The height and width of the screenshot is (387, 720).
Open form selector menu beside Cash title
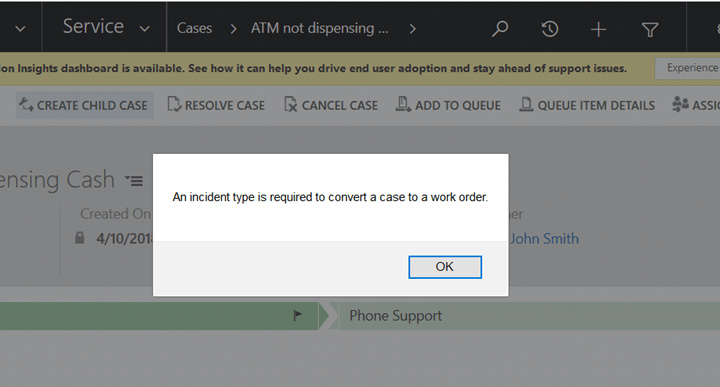[134, 180]
